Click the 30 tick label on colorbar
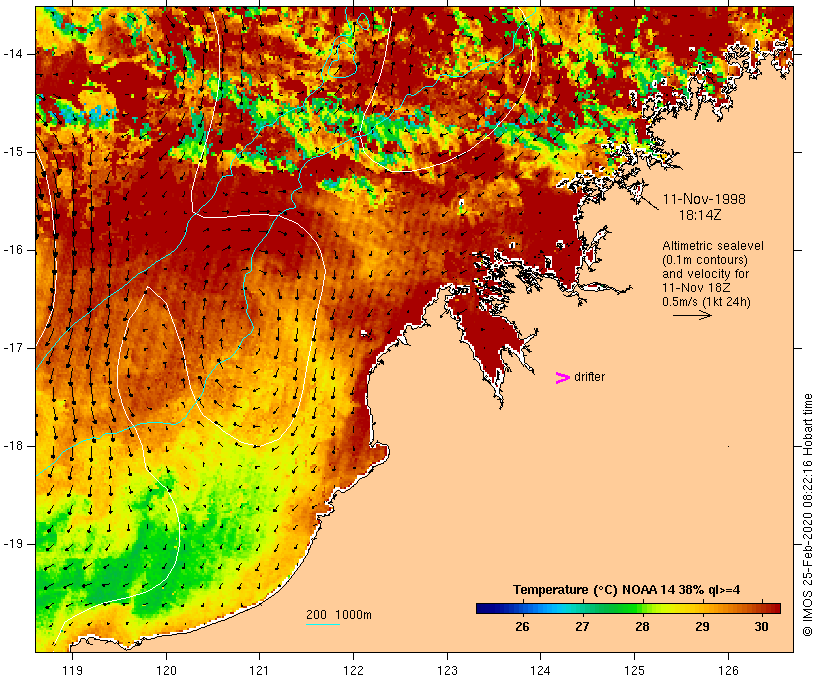The width and height of the screenshot is (820, 680). coord(762,626)
